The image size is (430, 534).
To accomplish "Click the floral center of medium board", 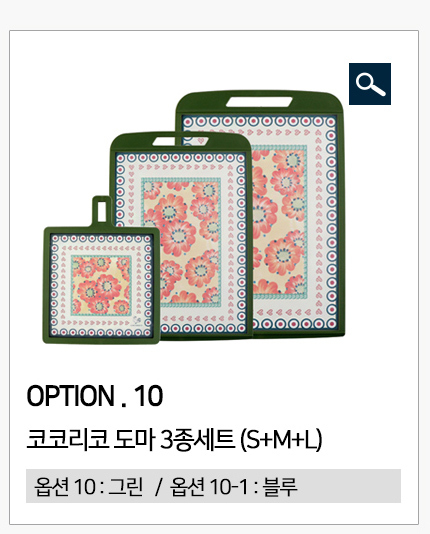I will coord(181,241).
